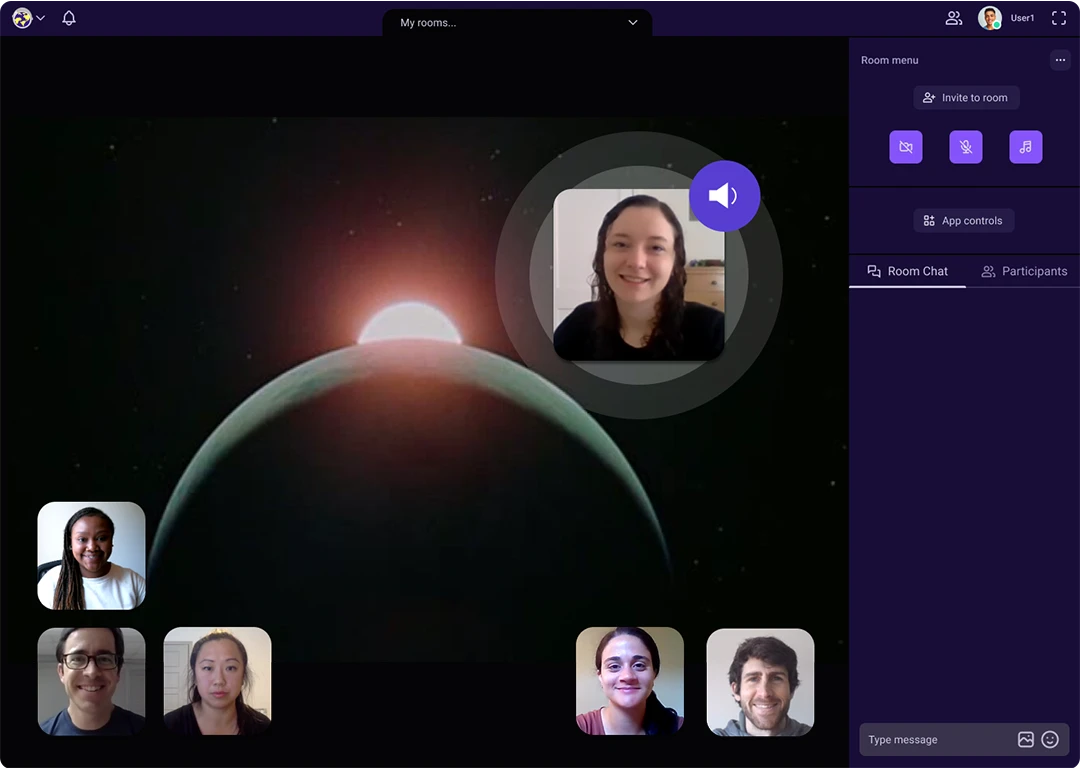Open the globe workspace logo menu
1080x768 pixels.
pyautogui.click(x=27, y=18)
